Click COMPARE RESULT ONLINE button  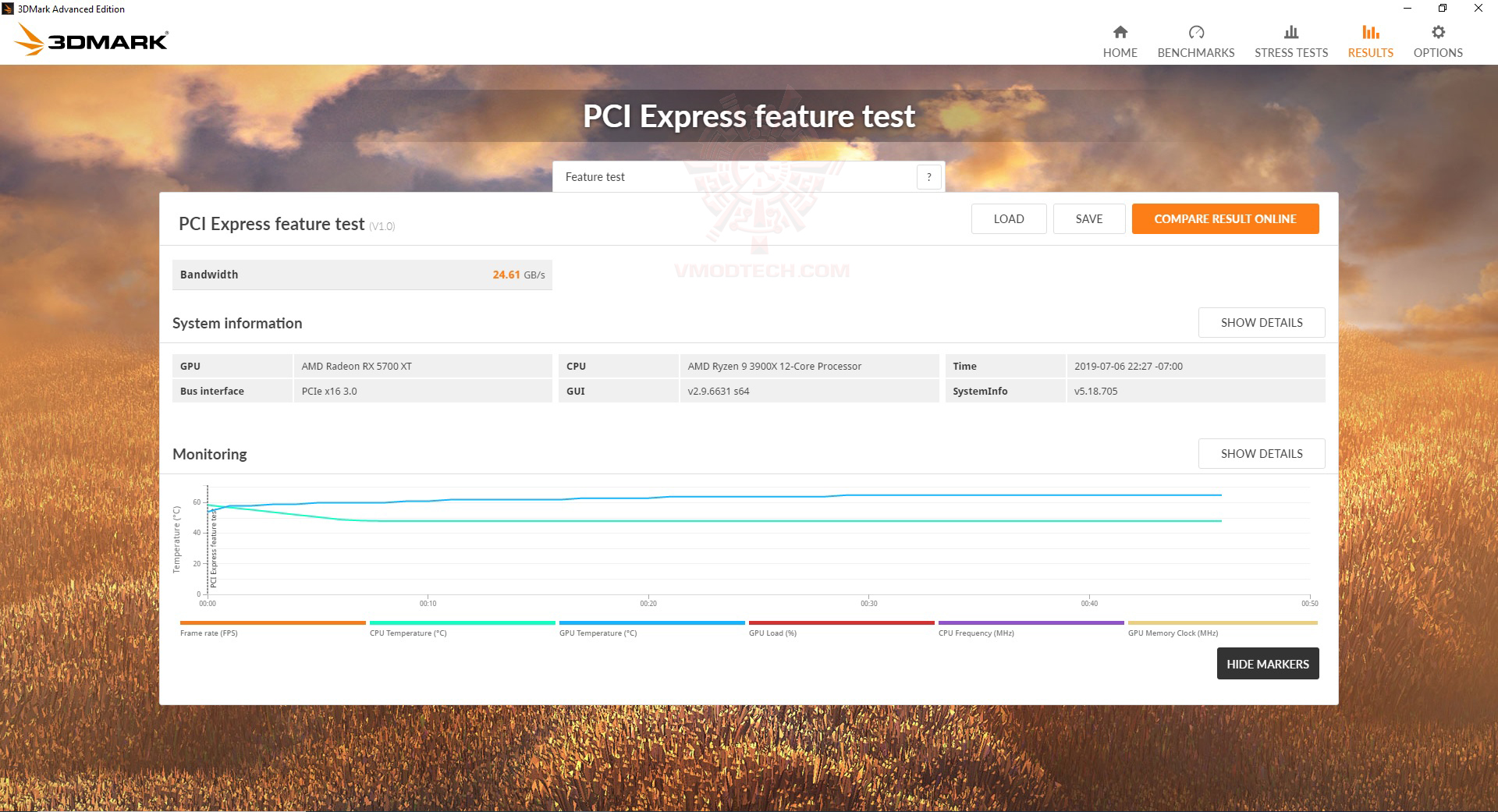pos(1225,218)
